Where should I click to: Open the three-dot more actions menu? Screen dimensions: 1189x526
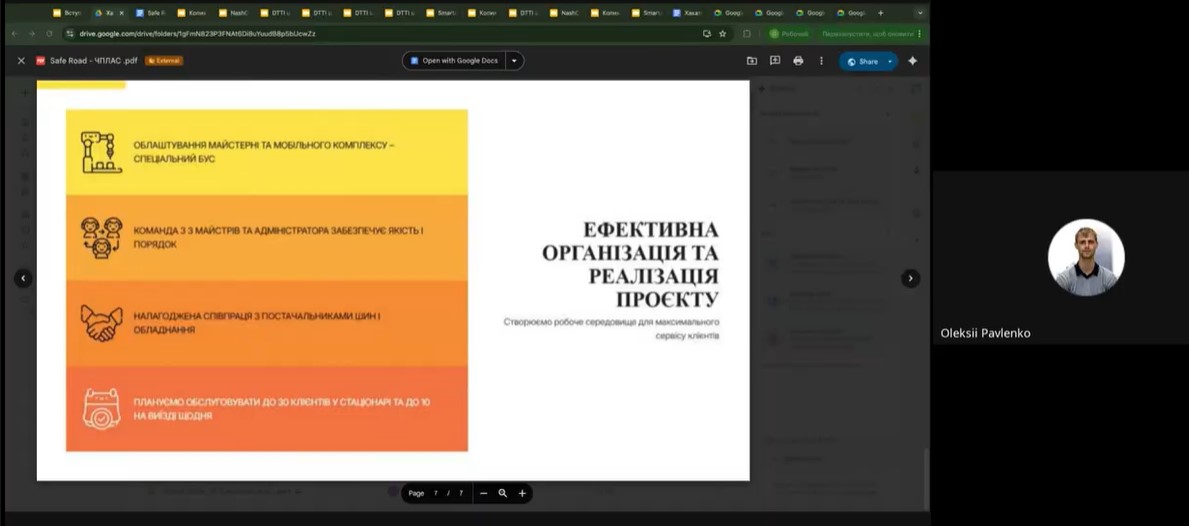pyautogui.click(x=821, y=61)
